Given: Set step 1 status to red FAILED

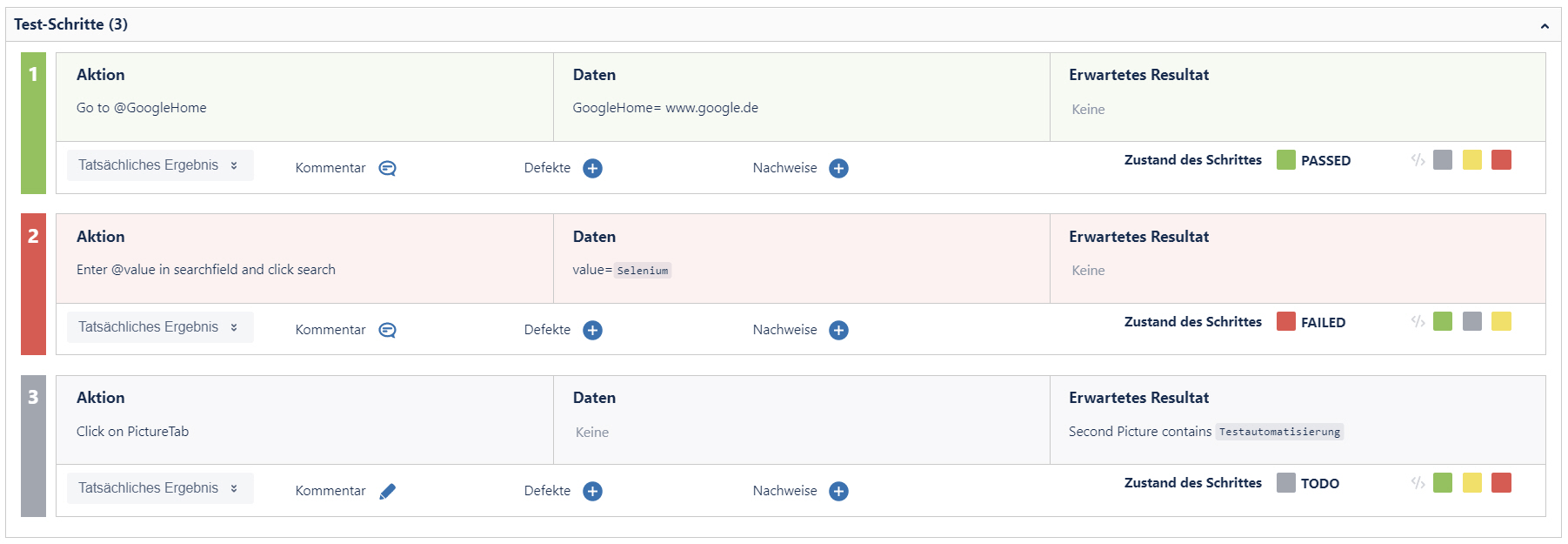Looking at the screenshot, I should point(1499,159).
